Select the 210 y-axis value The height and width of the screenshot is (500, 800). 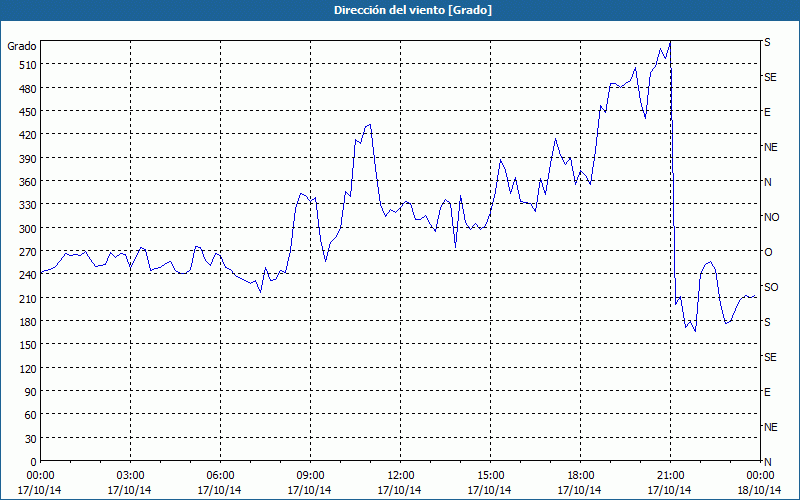[x=29, y=298]
